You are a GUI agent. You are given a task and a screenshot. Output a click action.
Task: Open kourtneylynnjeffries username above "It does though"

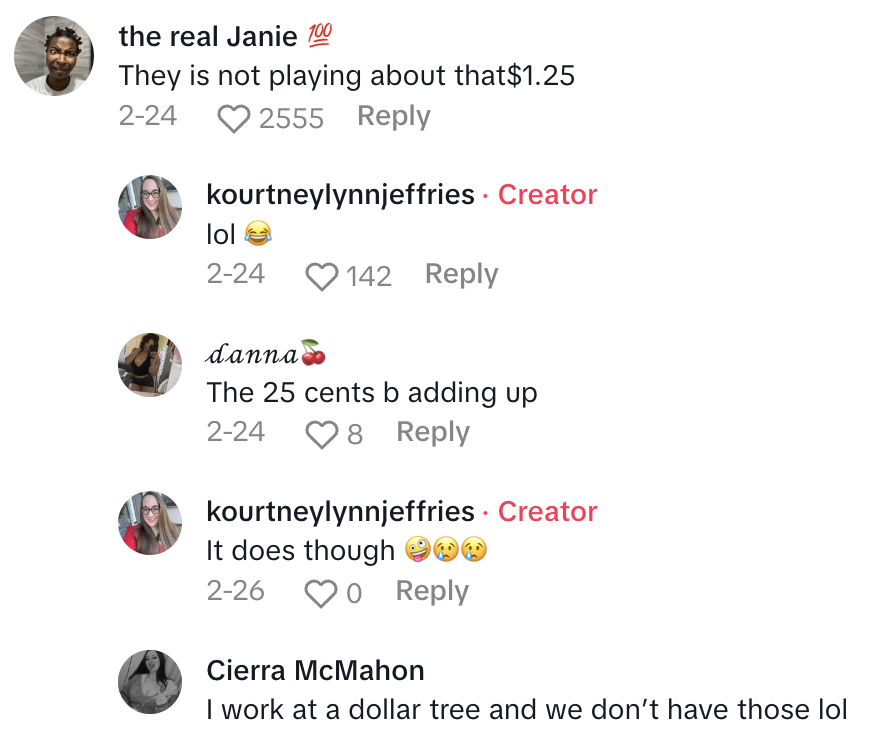point(340,511)
